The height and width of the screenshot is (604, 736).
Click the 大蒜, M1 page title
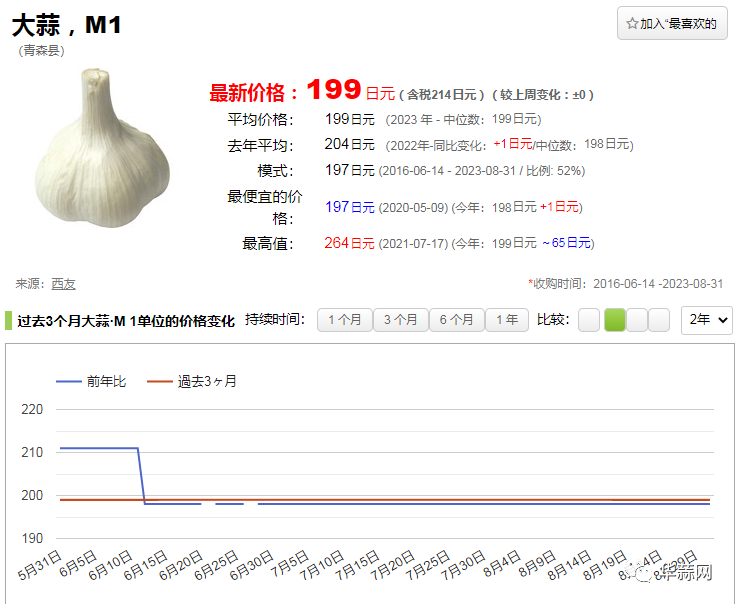(68, 25)
